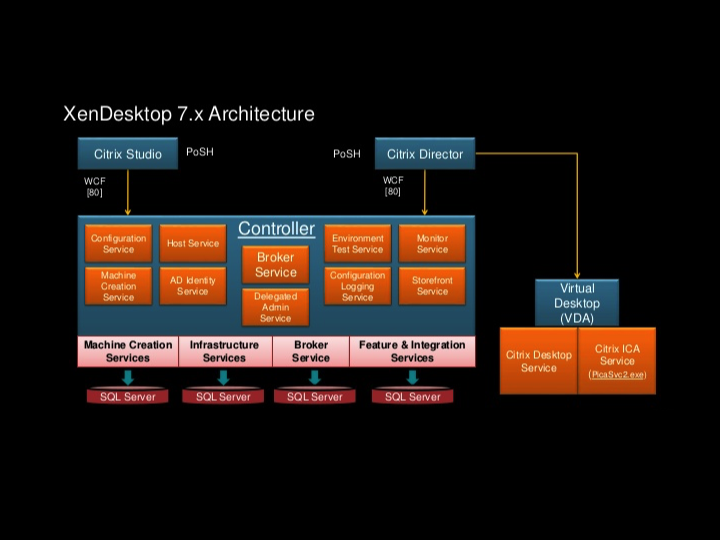720x540 pixels.
Task: Click the XenDesktop 7.x Architecture title
Action: point(189,114)
